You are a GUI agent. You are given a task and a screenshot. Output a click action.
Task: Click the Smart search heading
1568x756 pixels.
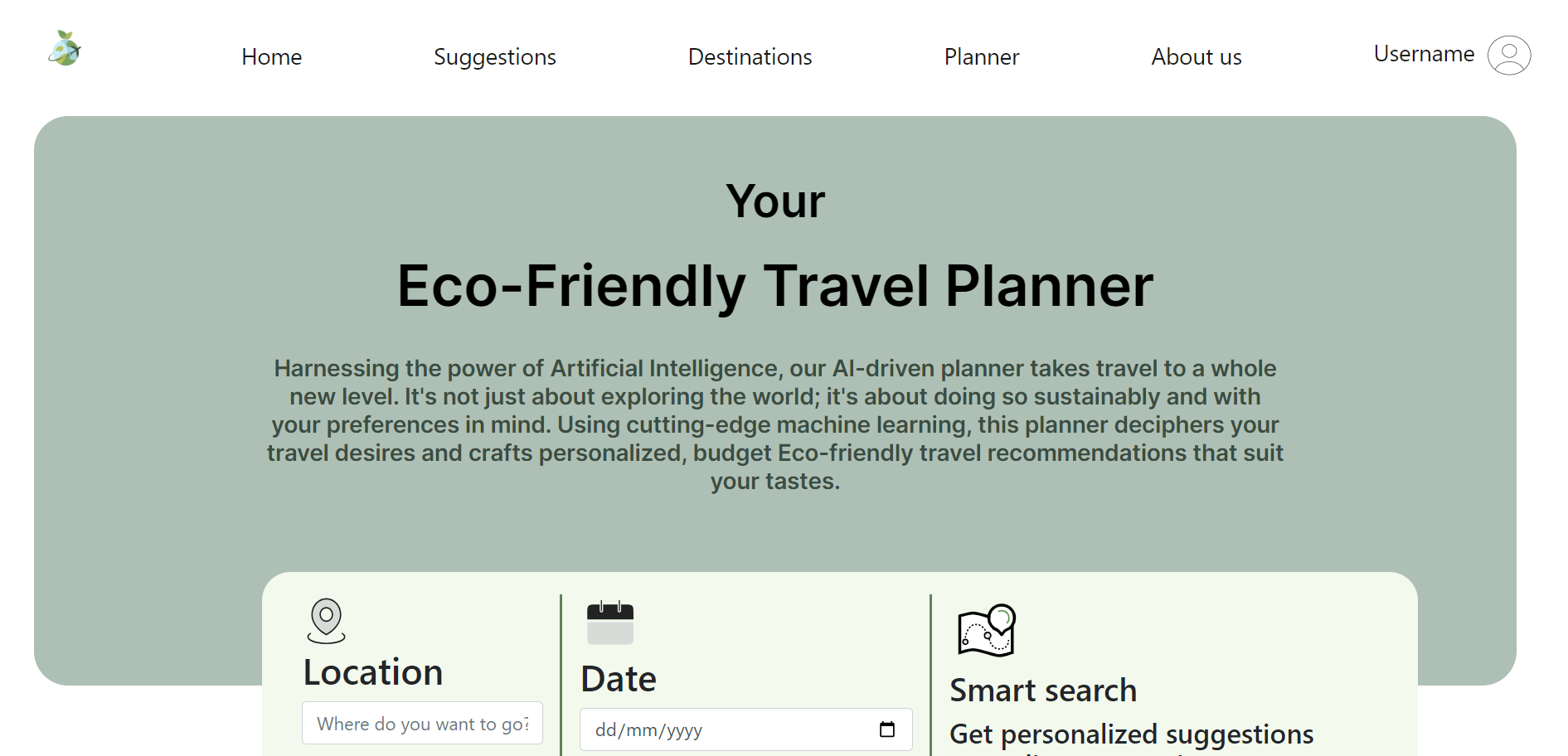(1043, 691)
